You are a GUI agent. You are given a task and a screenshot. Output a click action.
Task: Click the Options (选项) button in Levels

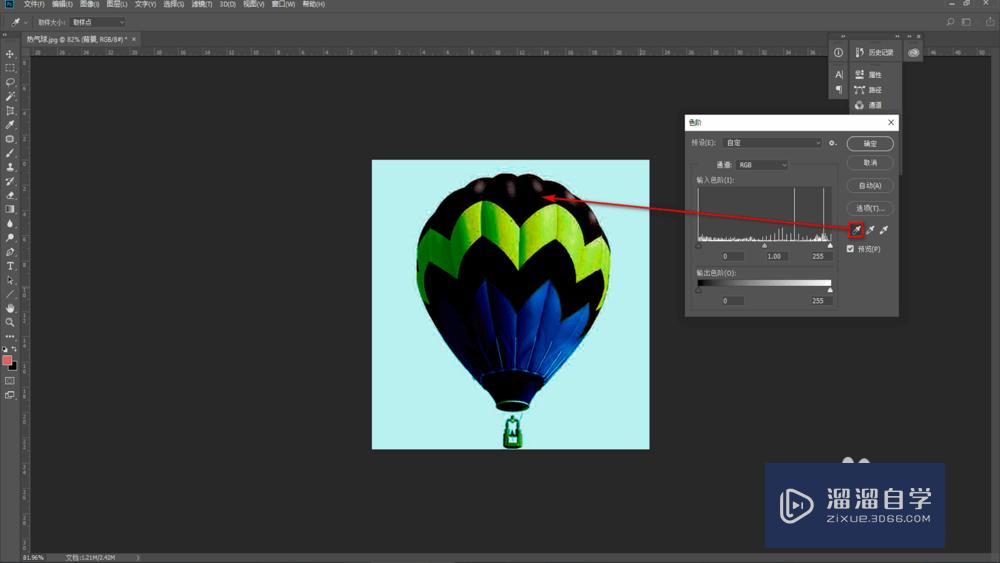click(x=870, y=208)
